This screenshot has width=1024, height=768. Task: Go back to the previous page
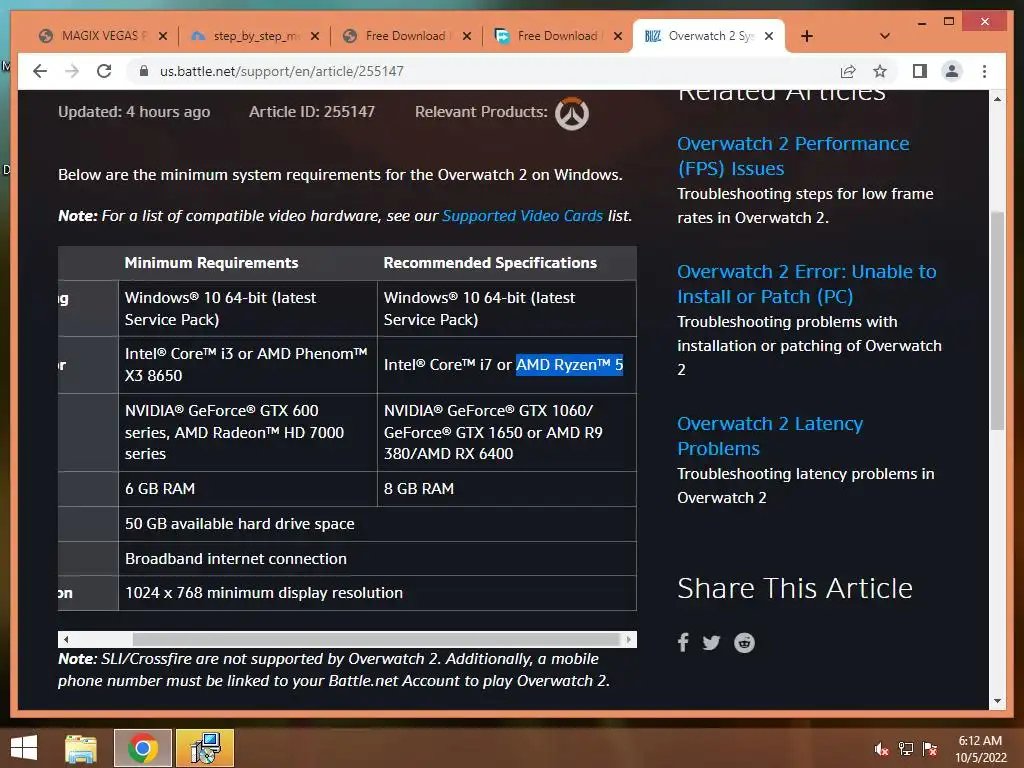click(x=40, y=71)
